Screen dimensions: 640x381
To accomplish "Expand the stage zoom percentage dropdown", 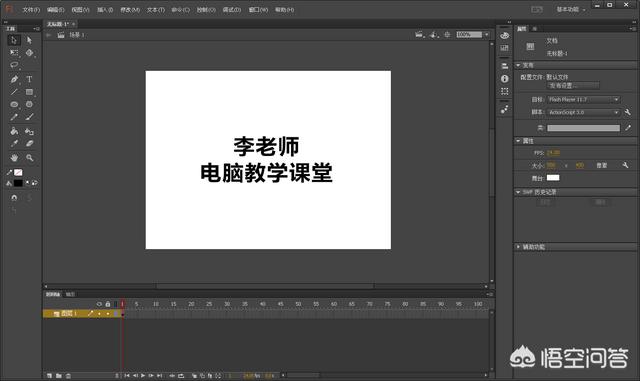I will [x=487, y=35].
